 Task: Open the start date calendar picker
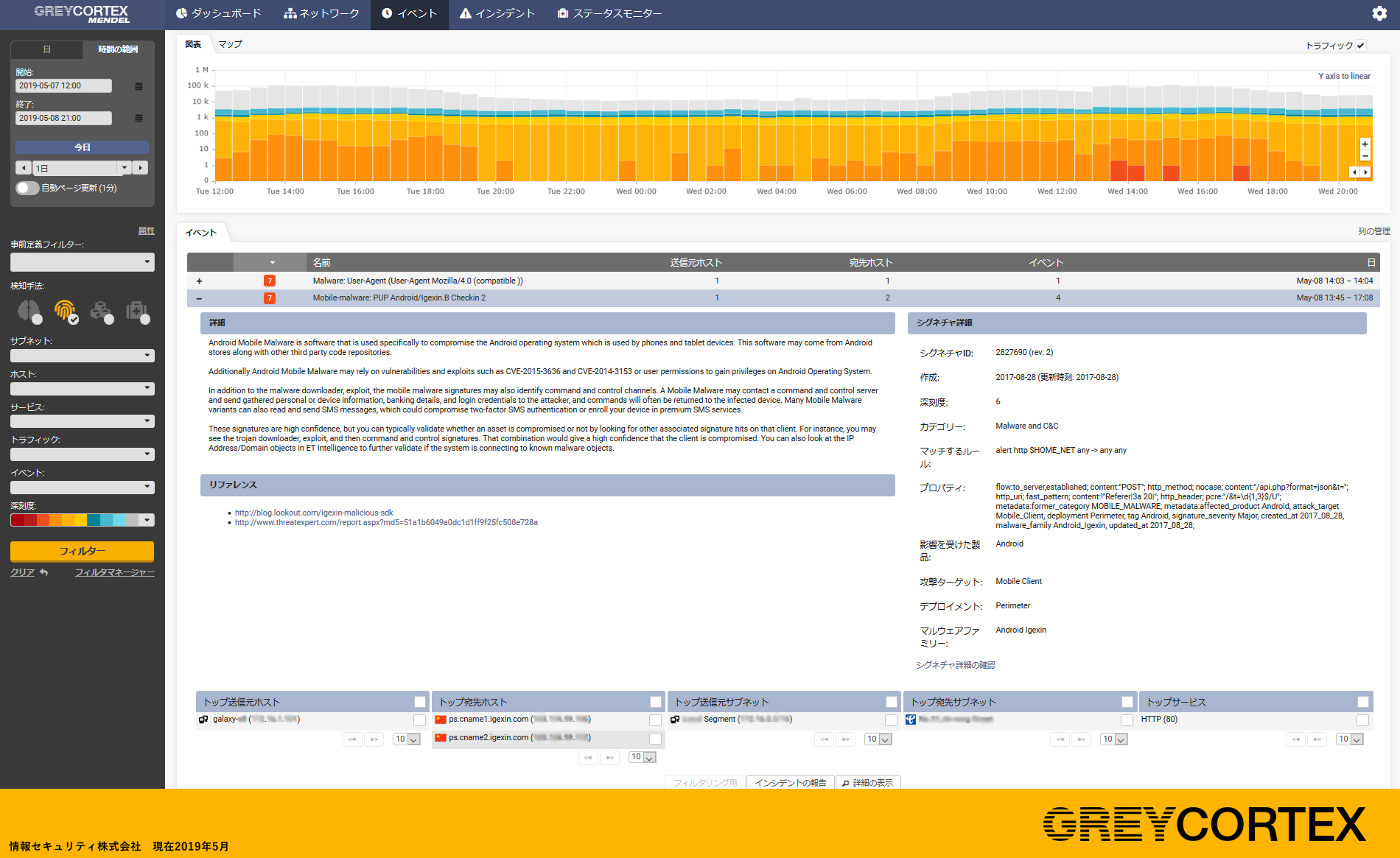click(139, 86)
